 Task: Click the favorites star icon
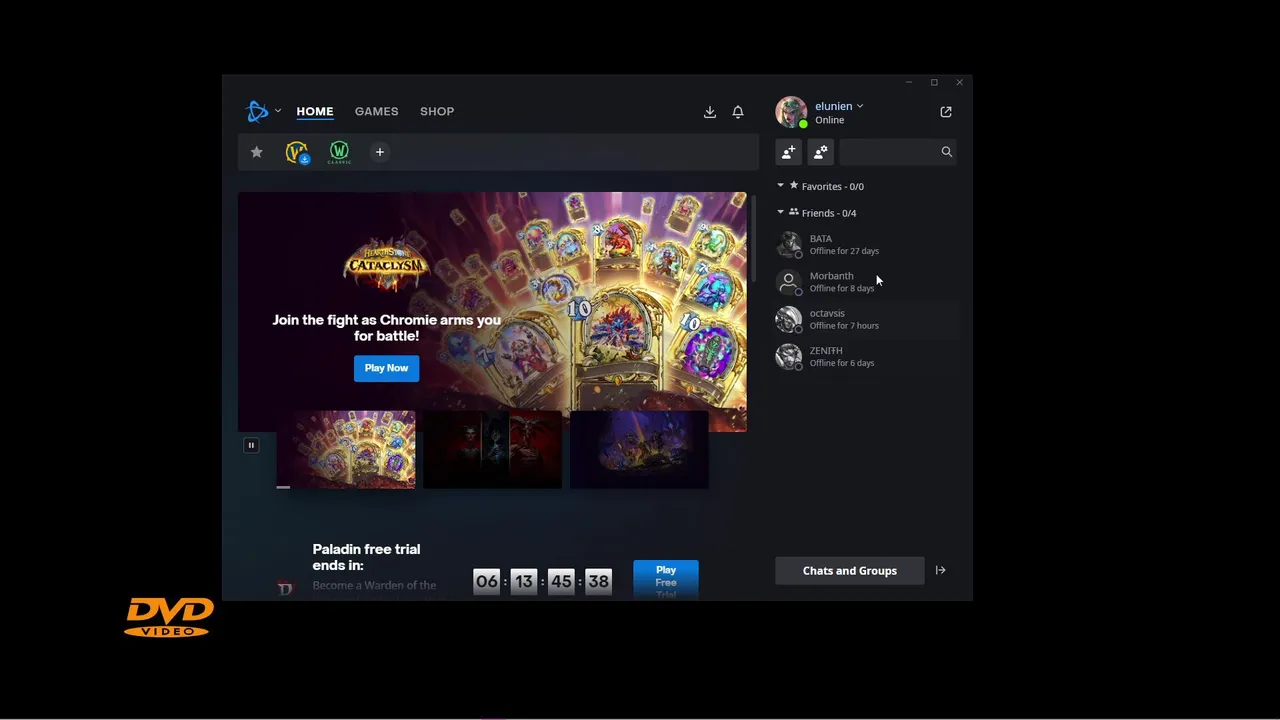tap(257, 152)
